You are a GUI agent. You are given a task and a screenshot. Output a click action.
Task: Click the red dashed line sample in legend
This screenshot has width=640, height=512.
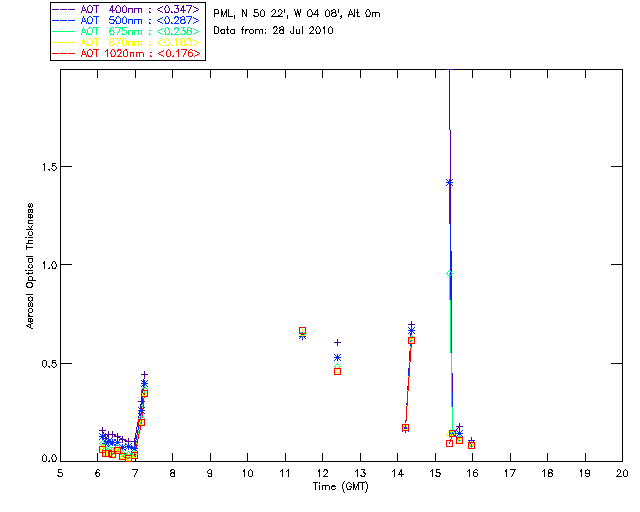pyautogui.click(x=64, y=53)
